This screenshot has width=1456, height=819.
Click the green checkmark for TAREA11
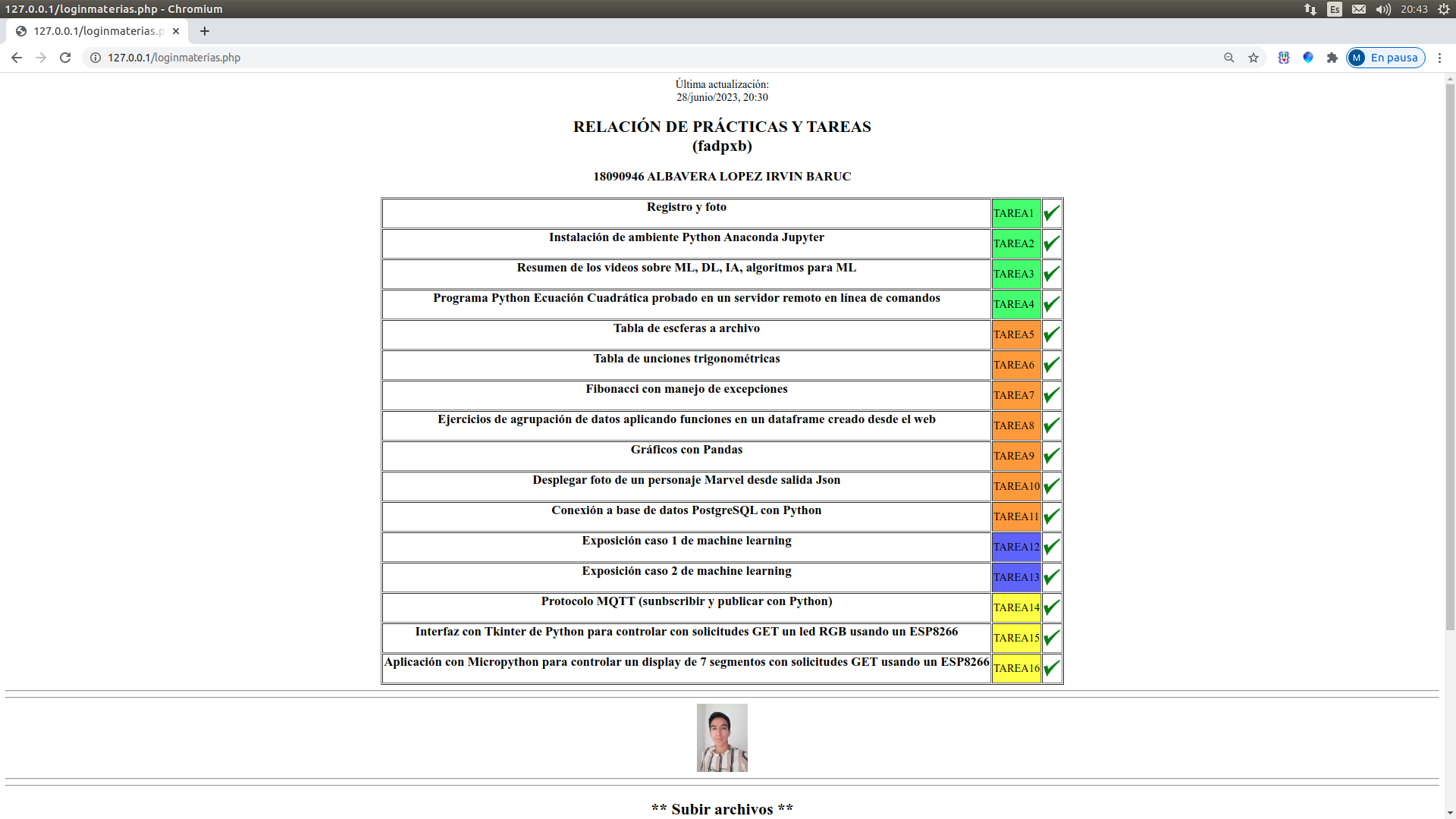pos(1052,516)
